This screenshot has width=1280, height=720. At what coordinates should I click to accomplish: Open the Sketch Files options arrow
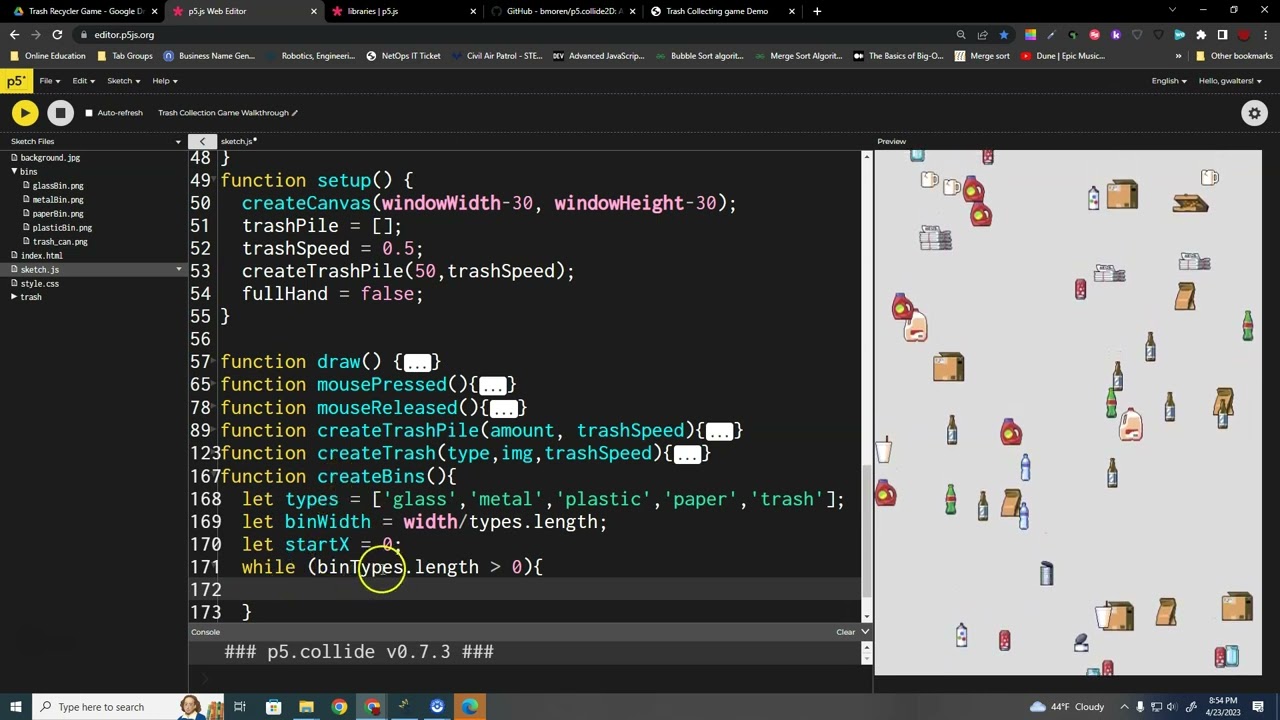(178, 142)
